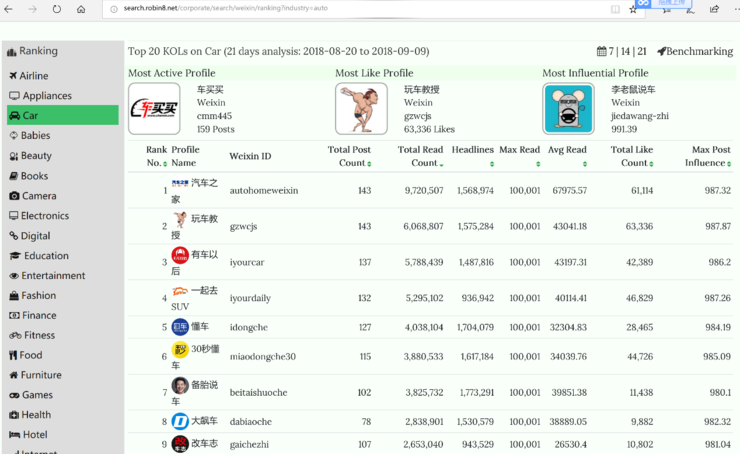
Task: Open Most Like Profile discus-thrower image
Action: [362, 109]
